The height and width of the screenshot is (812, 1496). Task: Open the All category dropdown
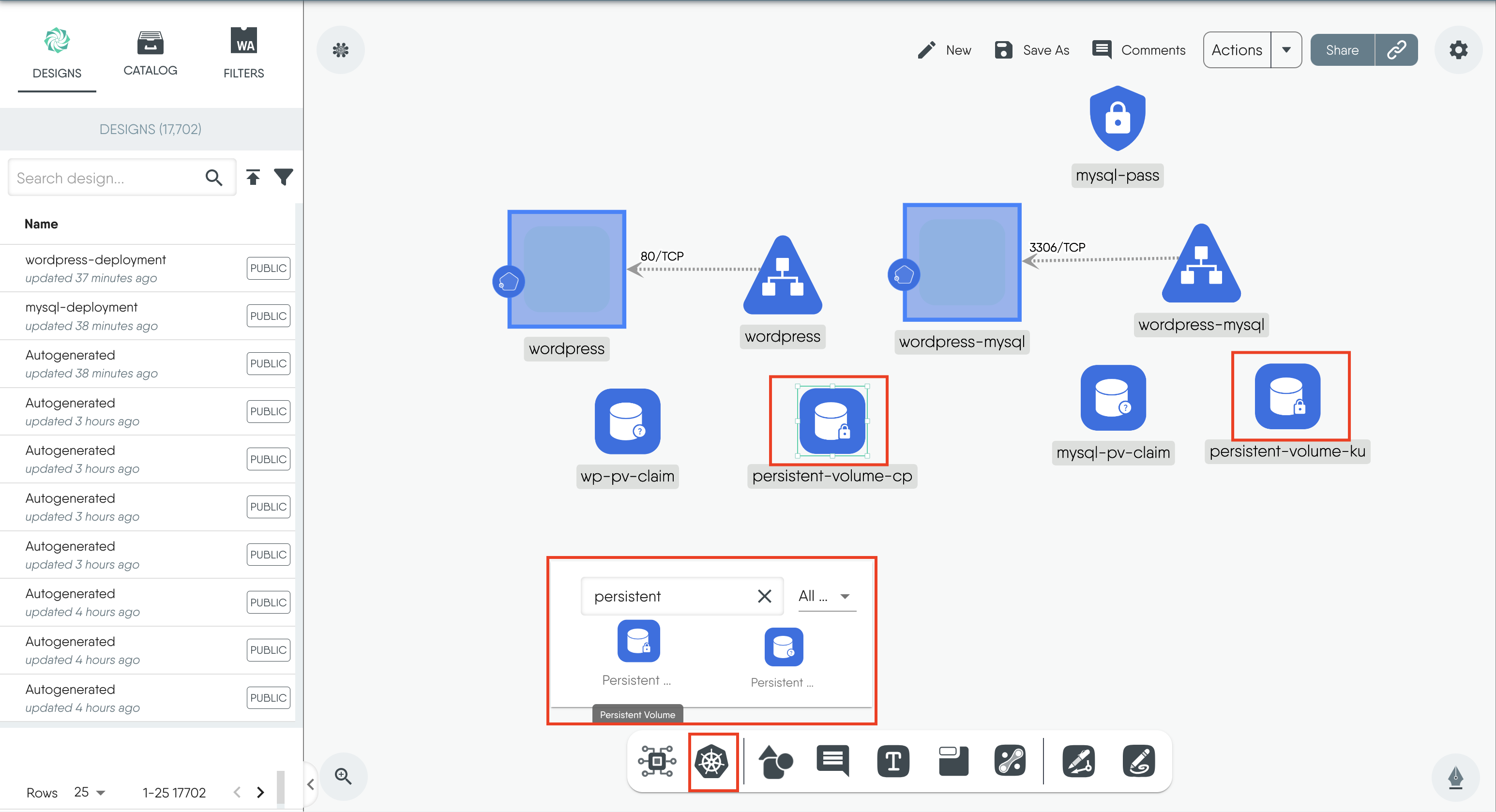[825, 596]
